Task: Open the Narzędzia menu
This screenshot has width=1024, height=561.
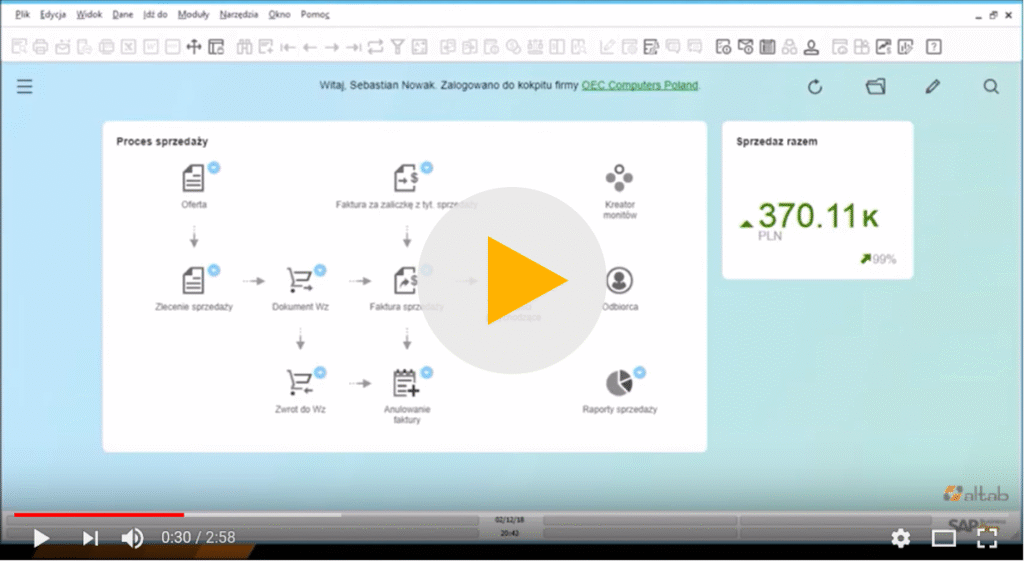Action: pos(239,14)
